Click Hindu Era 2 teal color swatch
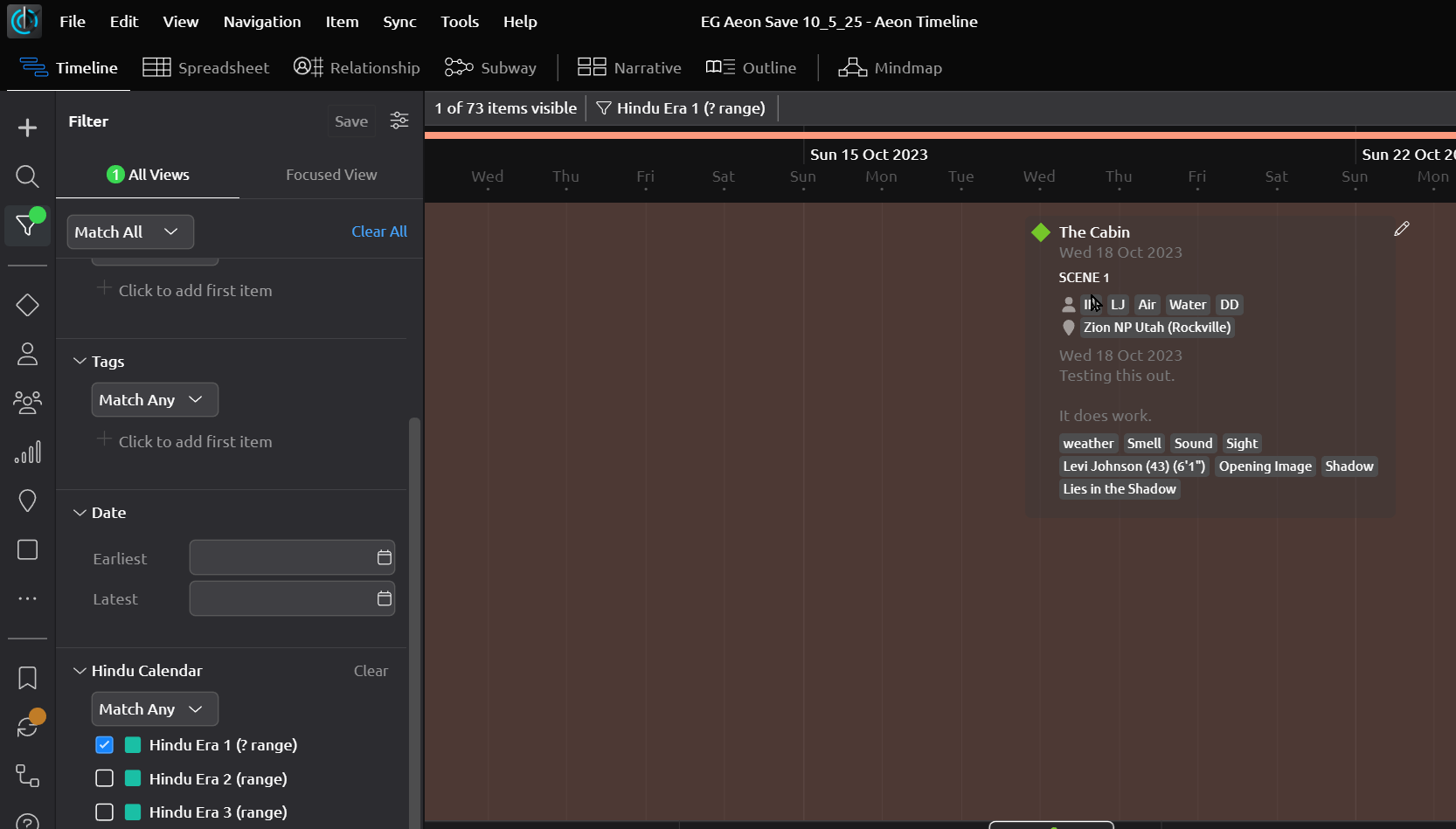The image size is (1456, 829). 133,778
